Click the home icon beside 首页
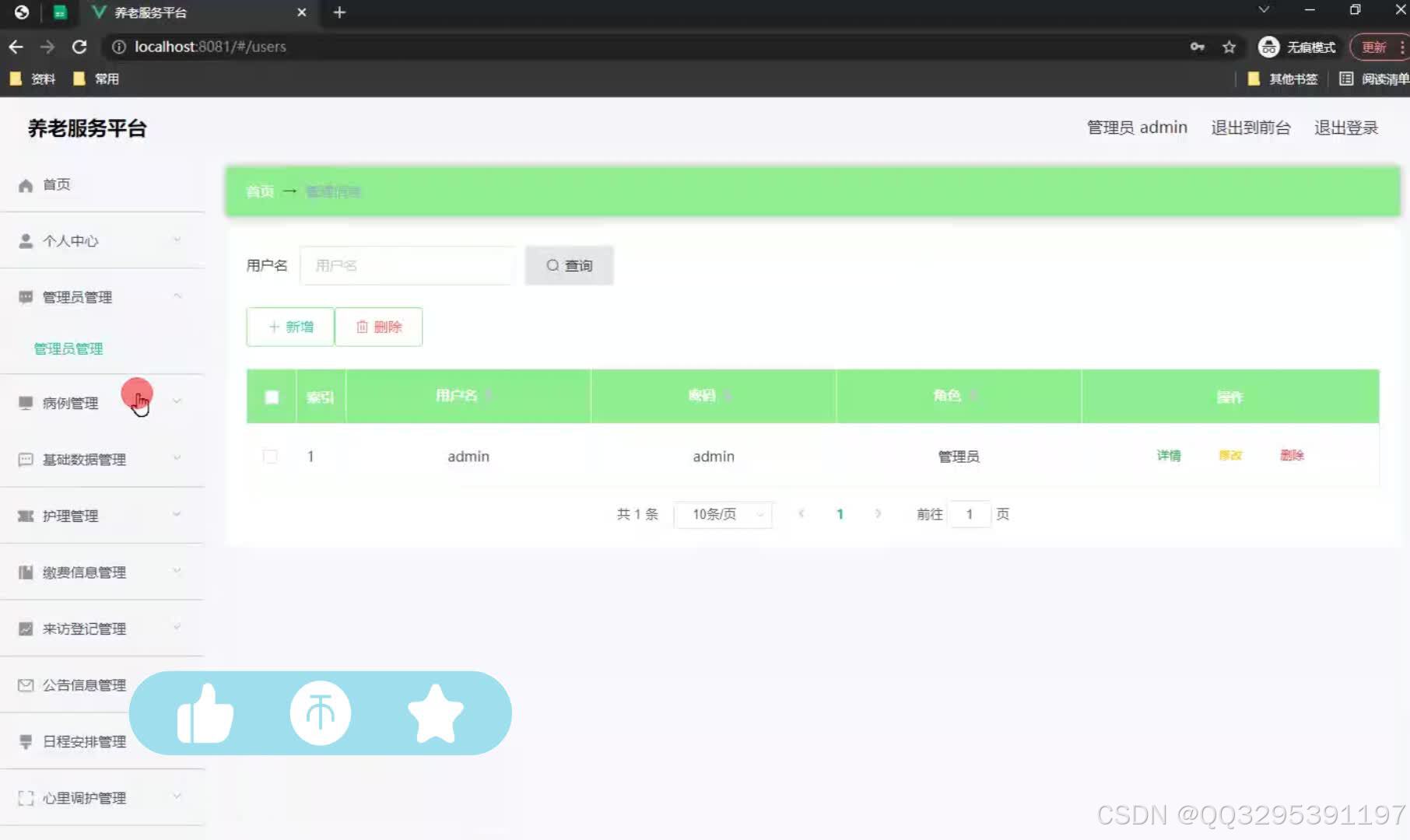The image size is (1410, 840). pyautogui.click(x=26, y=185)
